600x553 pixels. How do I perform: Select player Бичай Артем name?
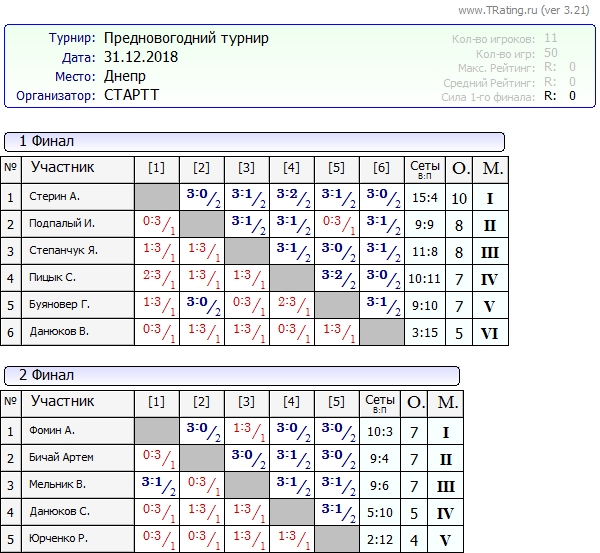[x=61, y=458]
